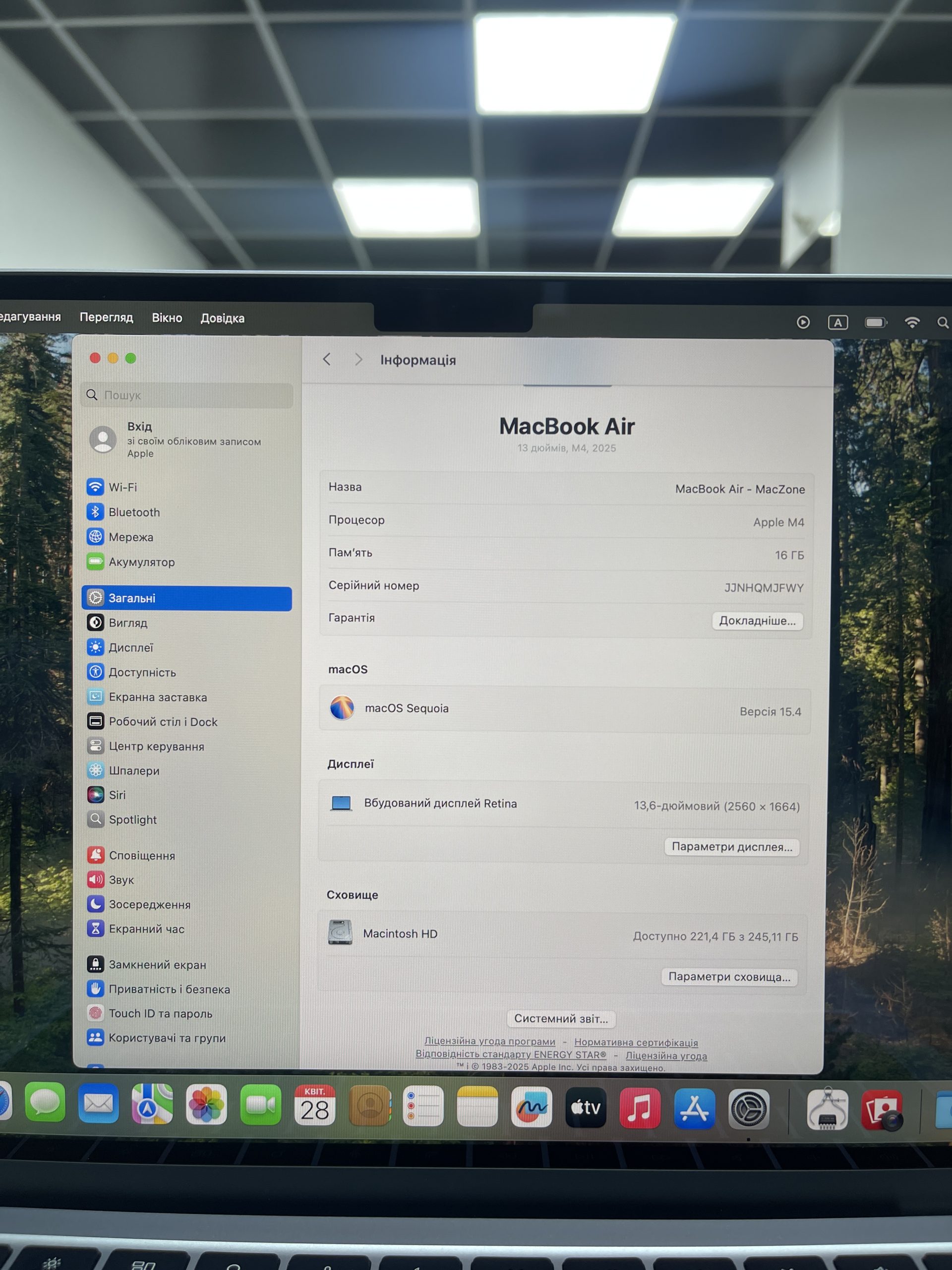952x1270 pixels.
Task: Click battery status icon in menu bar
Action: click(x=876, y=322)
